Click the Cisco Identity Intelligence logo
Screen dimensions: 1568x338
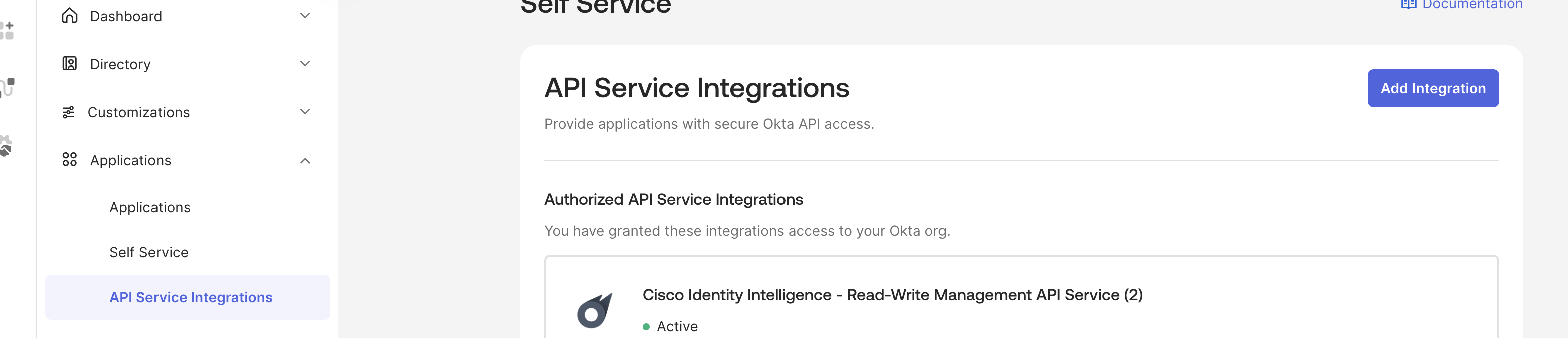coord(595,310)
